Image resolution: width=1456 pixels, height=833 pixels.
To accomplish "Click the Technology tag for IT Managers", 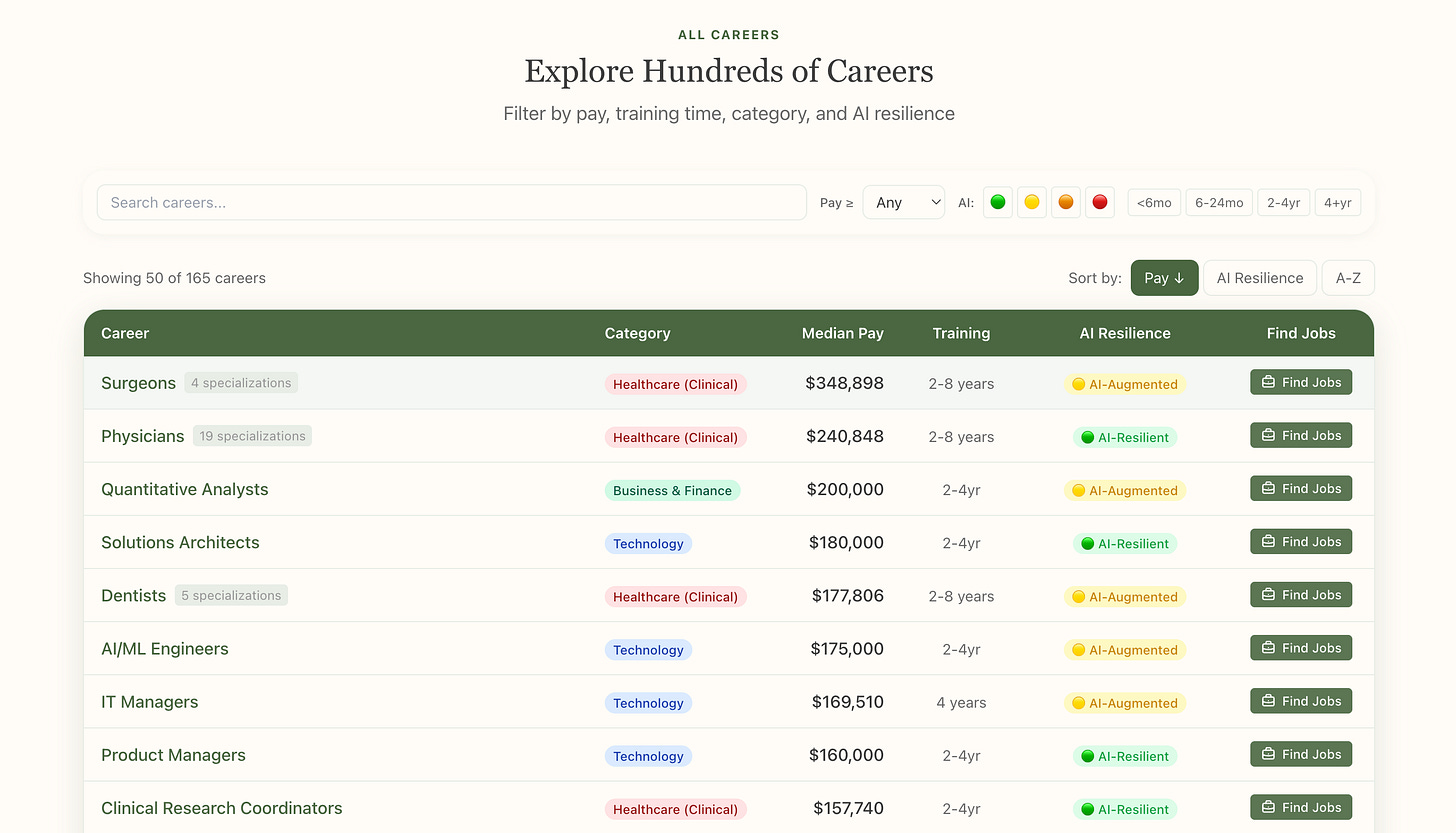I will [x=648, y=703].
